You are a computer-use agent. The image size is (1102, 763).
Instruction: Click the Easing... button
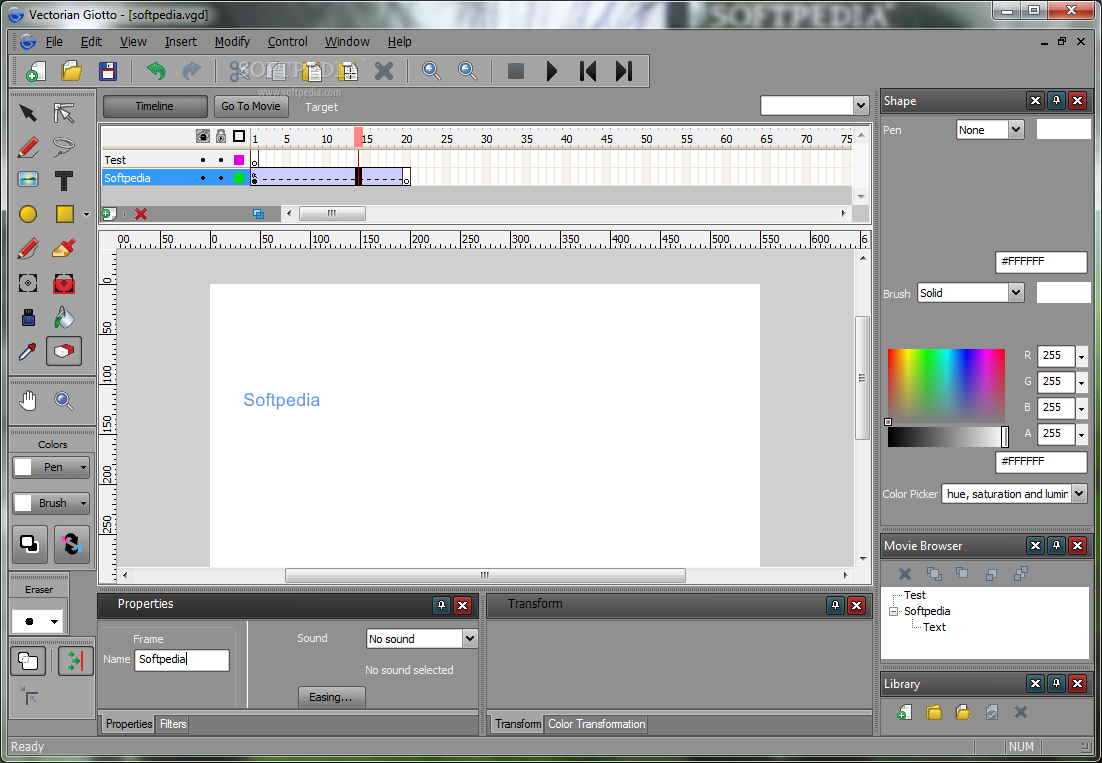(x=331, y=697)
